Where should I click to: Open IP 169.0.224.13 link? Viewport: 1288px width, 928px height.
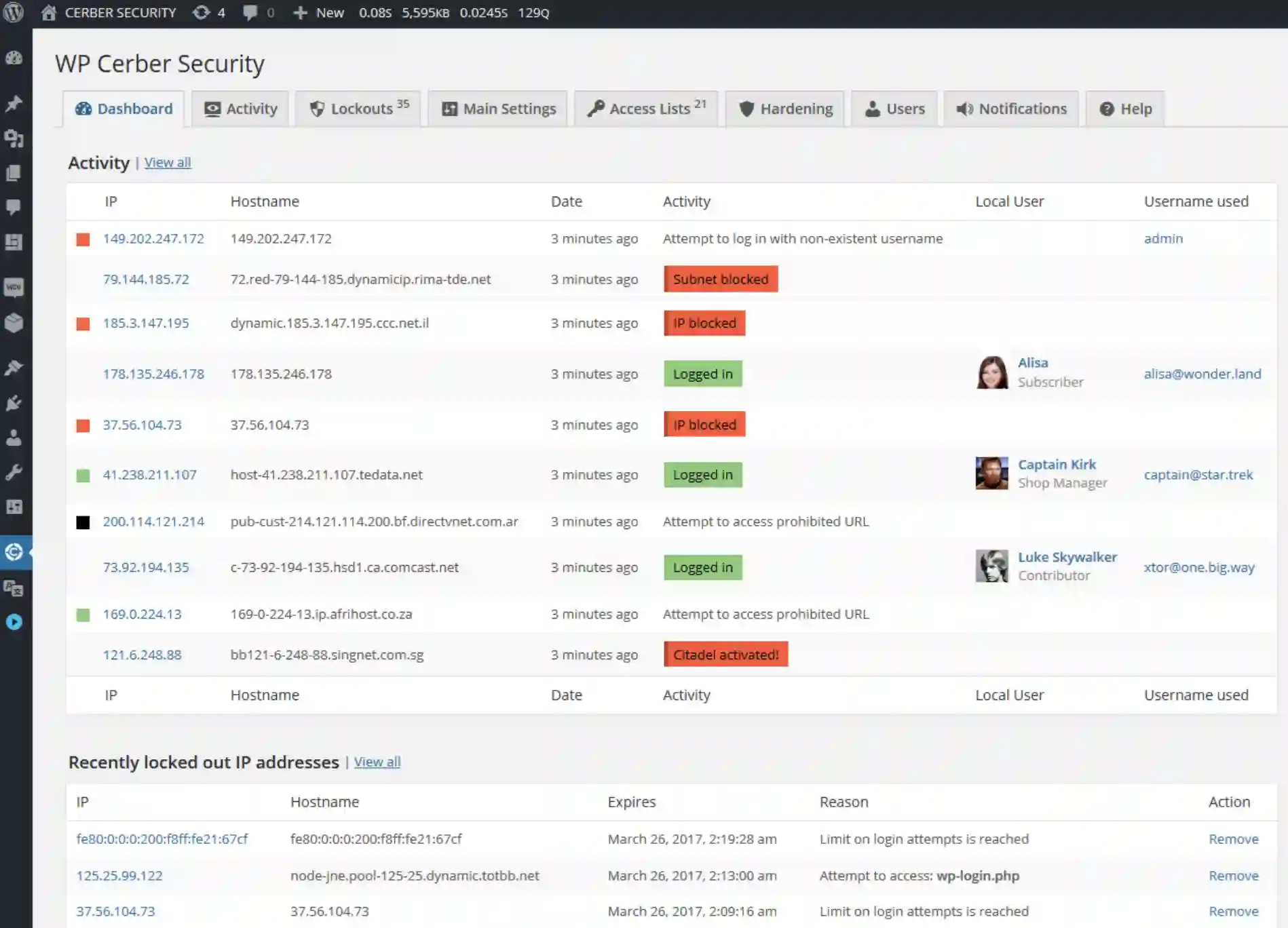click(142, 614)
